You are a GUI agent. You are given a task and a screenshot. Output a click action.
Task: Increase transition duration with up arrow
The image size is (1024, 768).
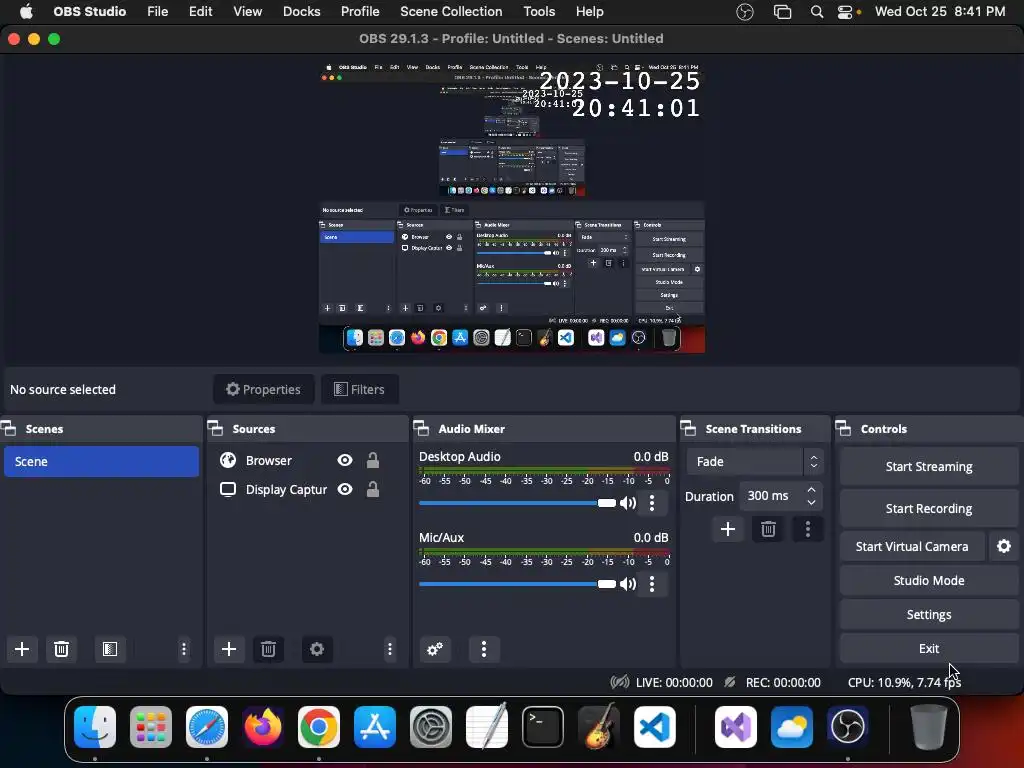tap(811, 490)
